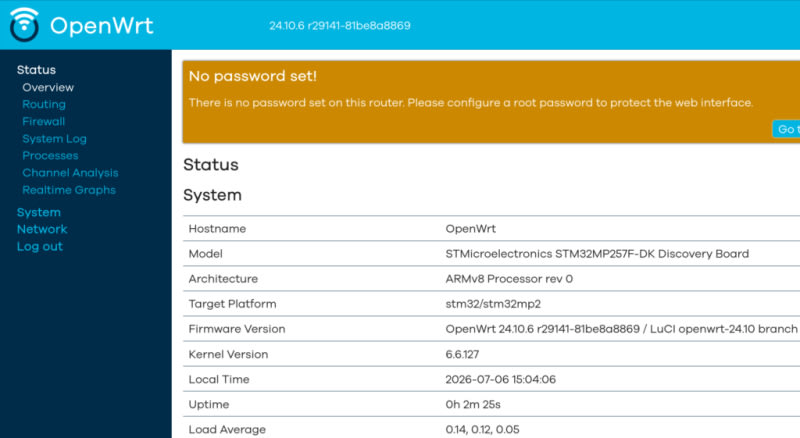The image size is (800, 438).
Task: Click the OpenWrt brand title
Action: pos(102,26)
